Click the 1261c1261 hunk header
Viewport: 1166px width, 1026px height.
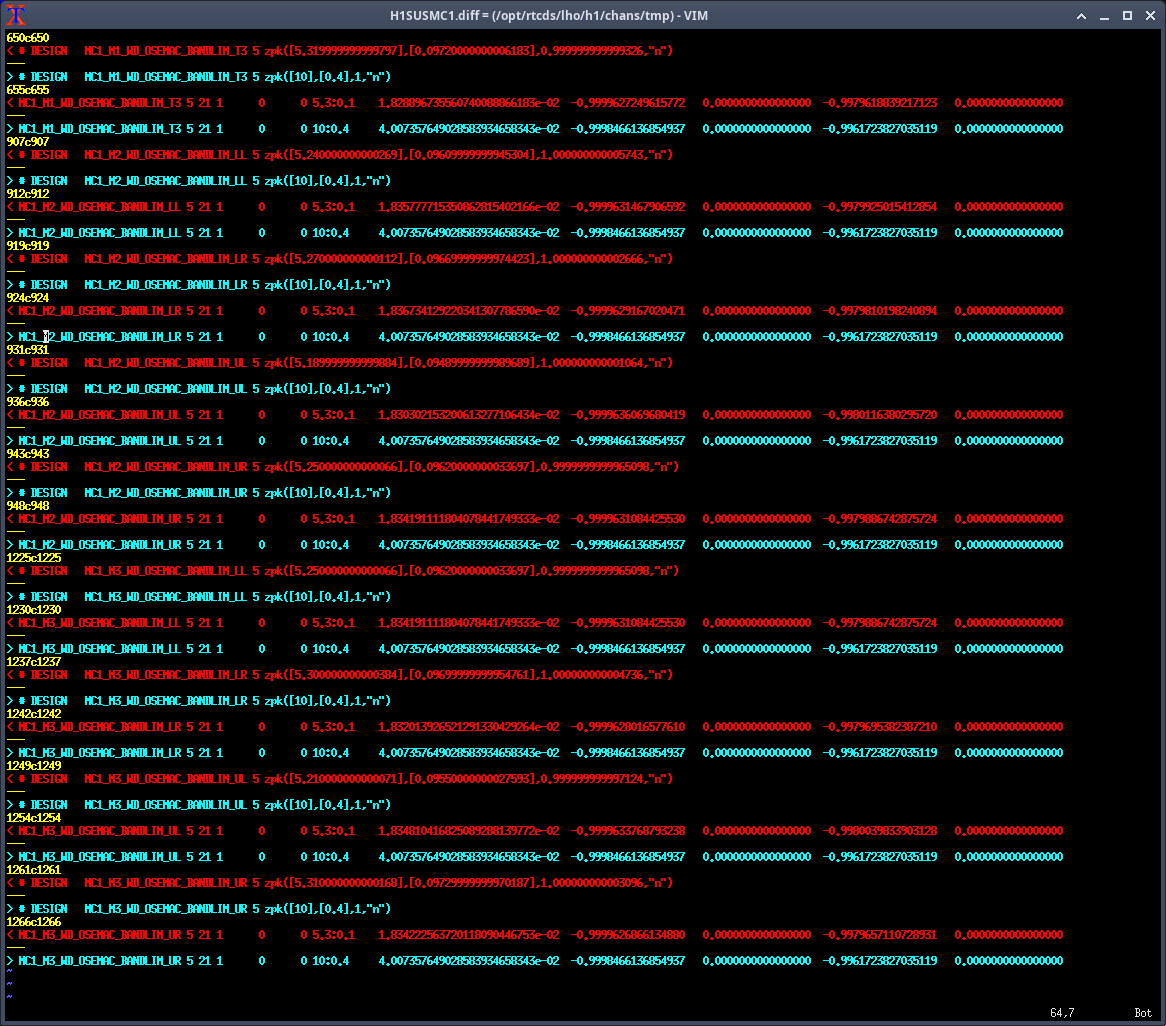point(34,869)
